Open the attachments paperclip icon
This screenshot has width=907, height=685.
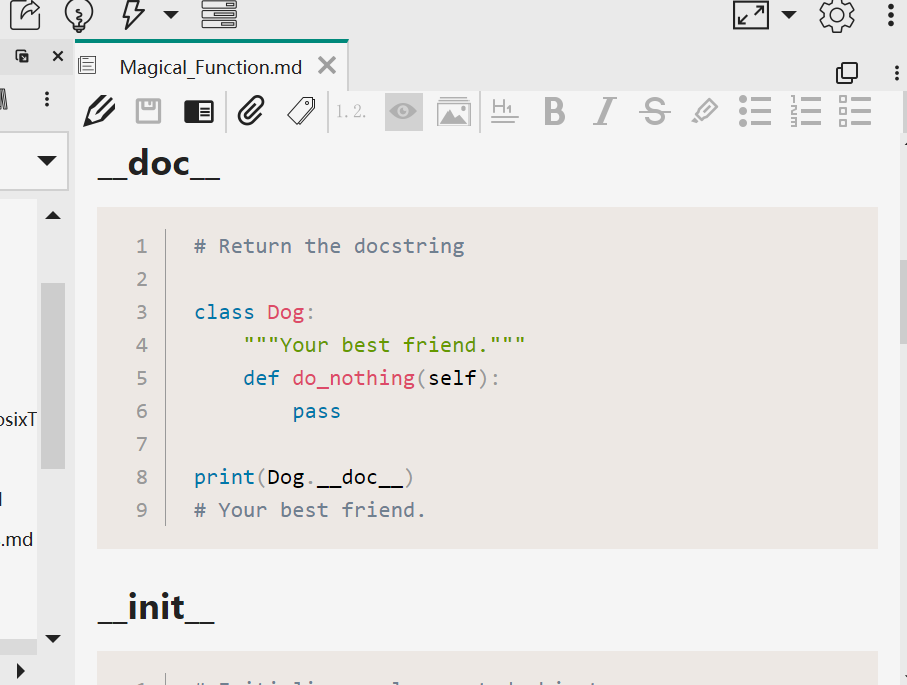coord(251,111)
